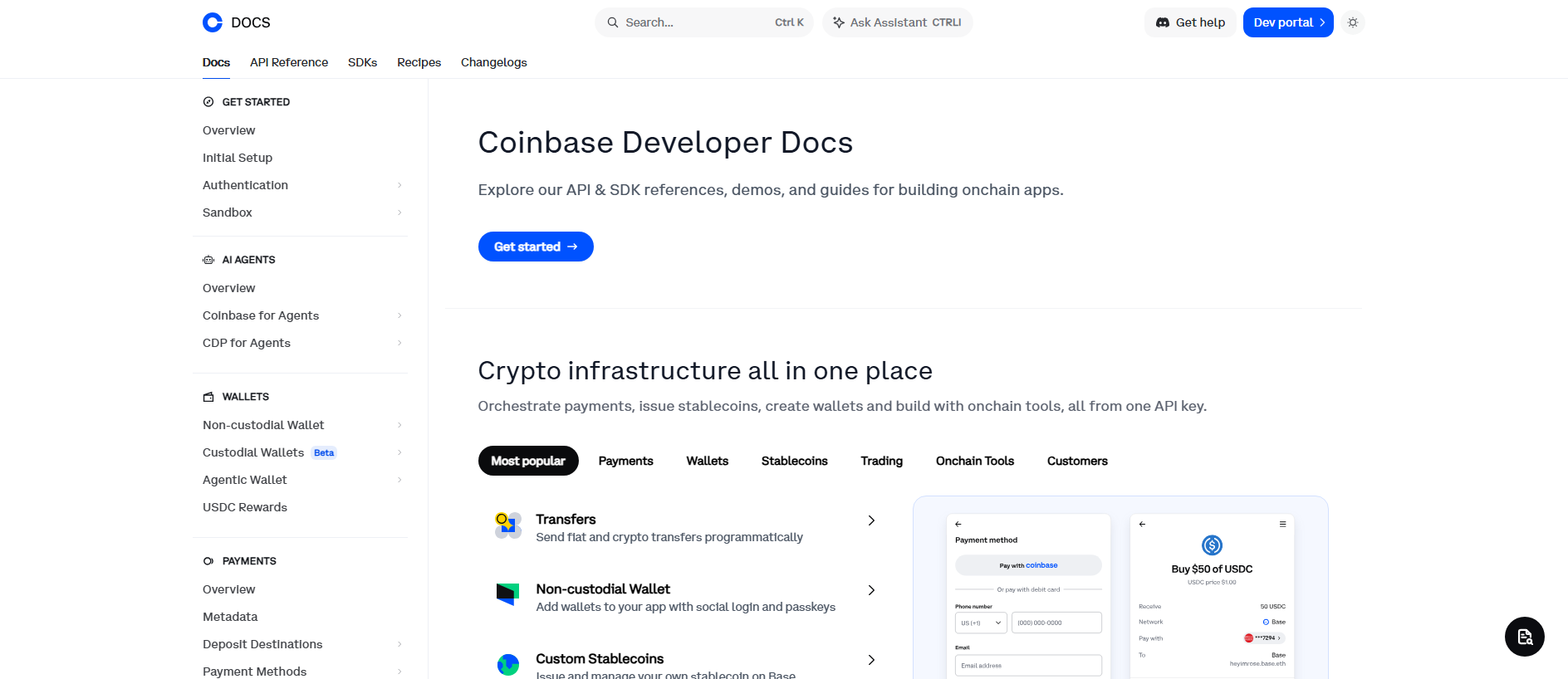Click the Transfers card icon
The image size is (1568, 679).
[x=508, y=525]
